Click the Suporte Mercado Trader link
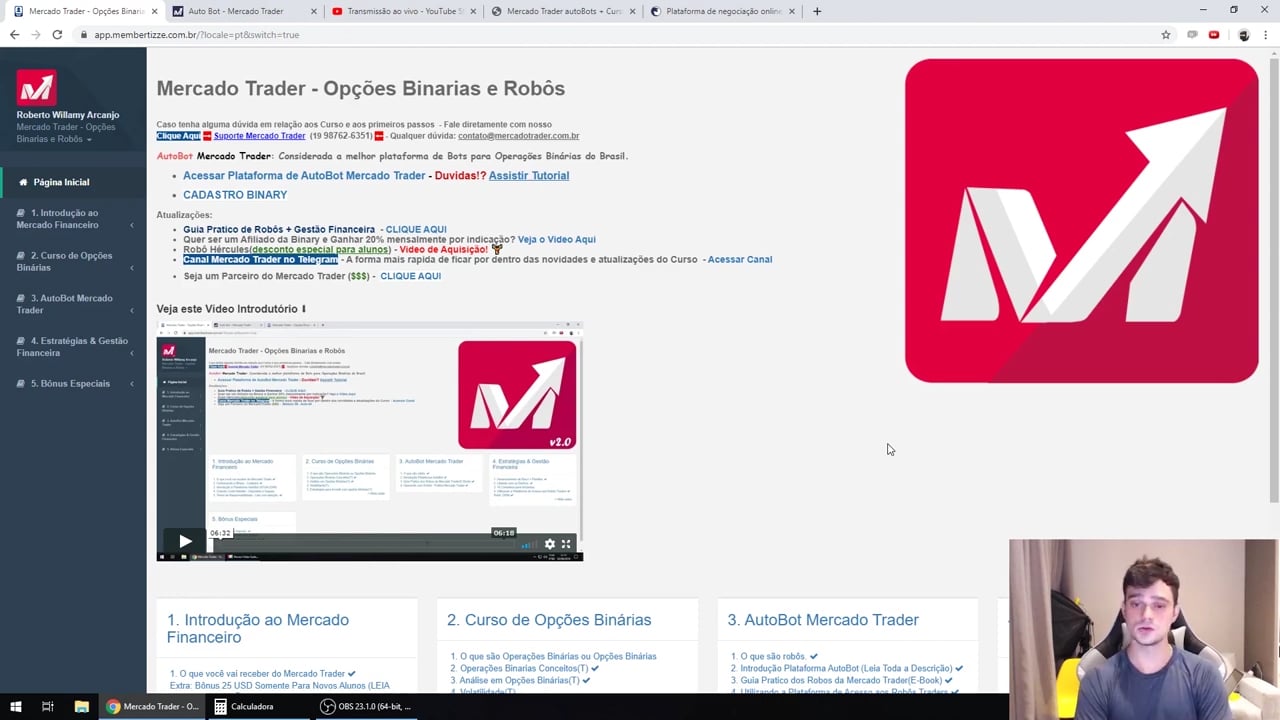 (259, 136)
